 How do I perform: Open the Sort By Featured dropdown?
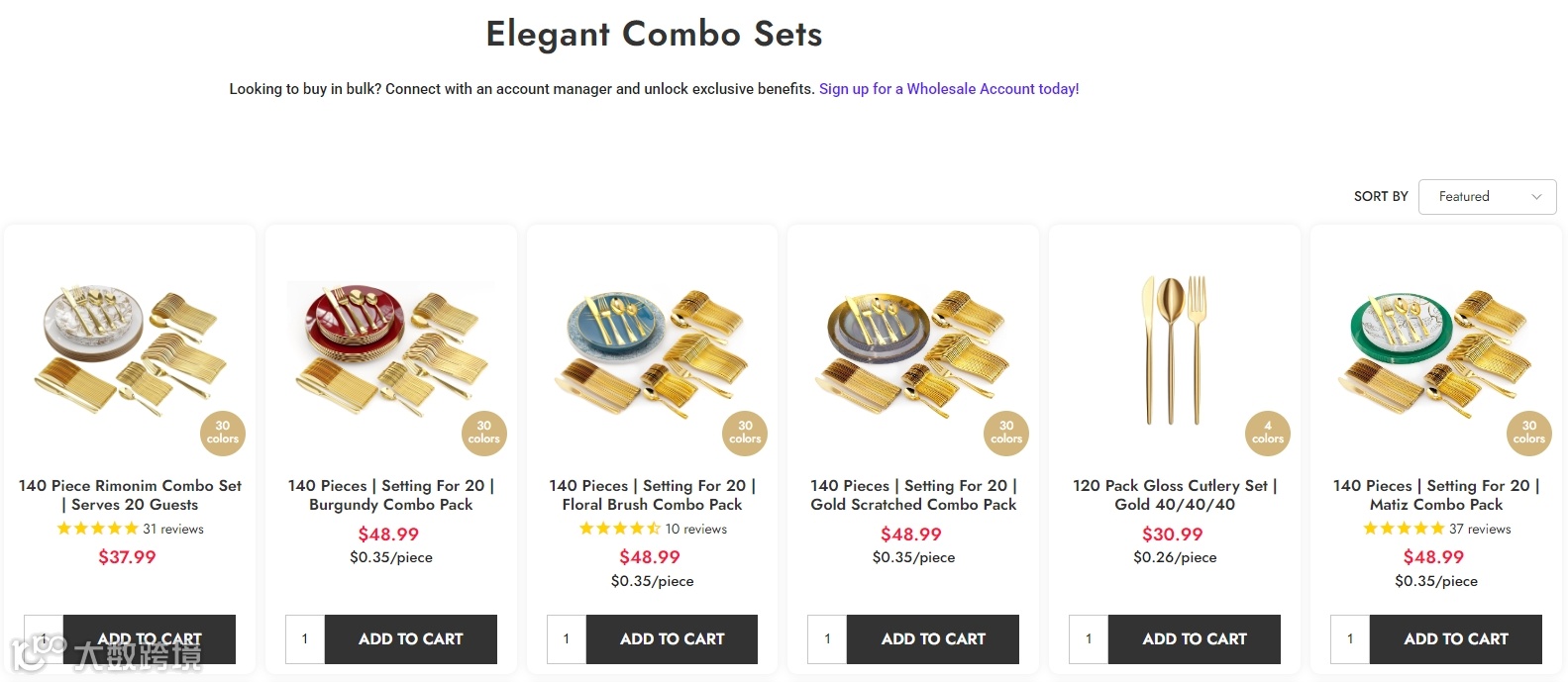coord(1487,196)
